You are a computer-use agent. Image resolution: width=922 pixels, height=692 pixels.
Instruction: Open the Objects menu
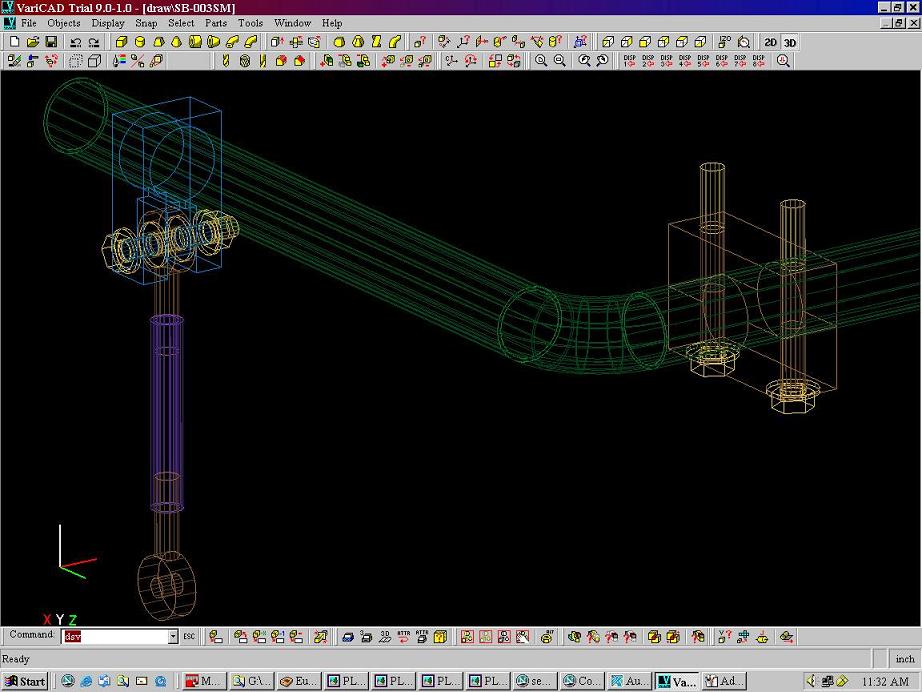click(x=64, y=23)
